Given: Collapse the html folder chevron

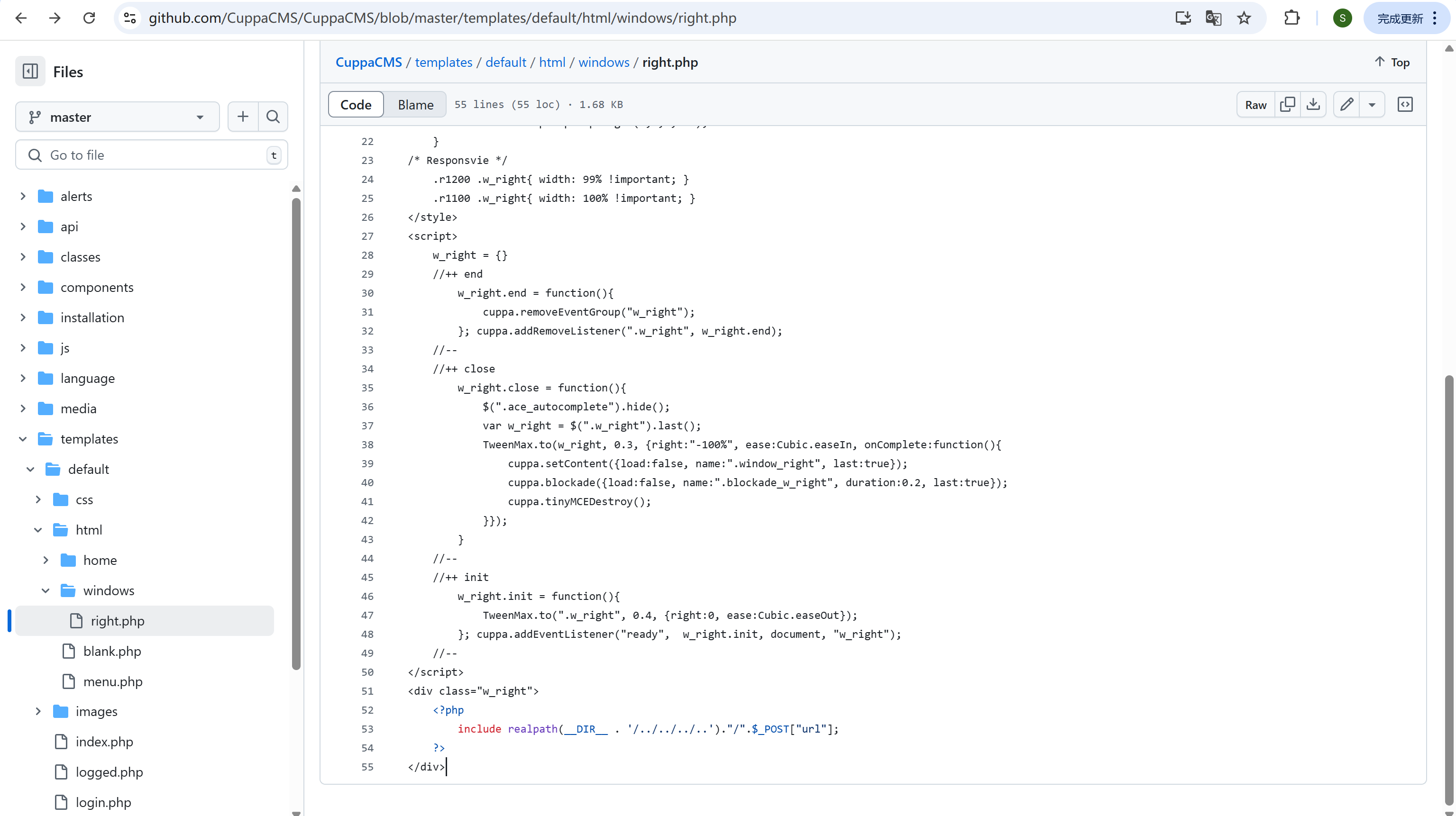Looking at the screenshot, I should coord(38,529).
